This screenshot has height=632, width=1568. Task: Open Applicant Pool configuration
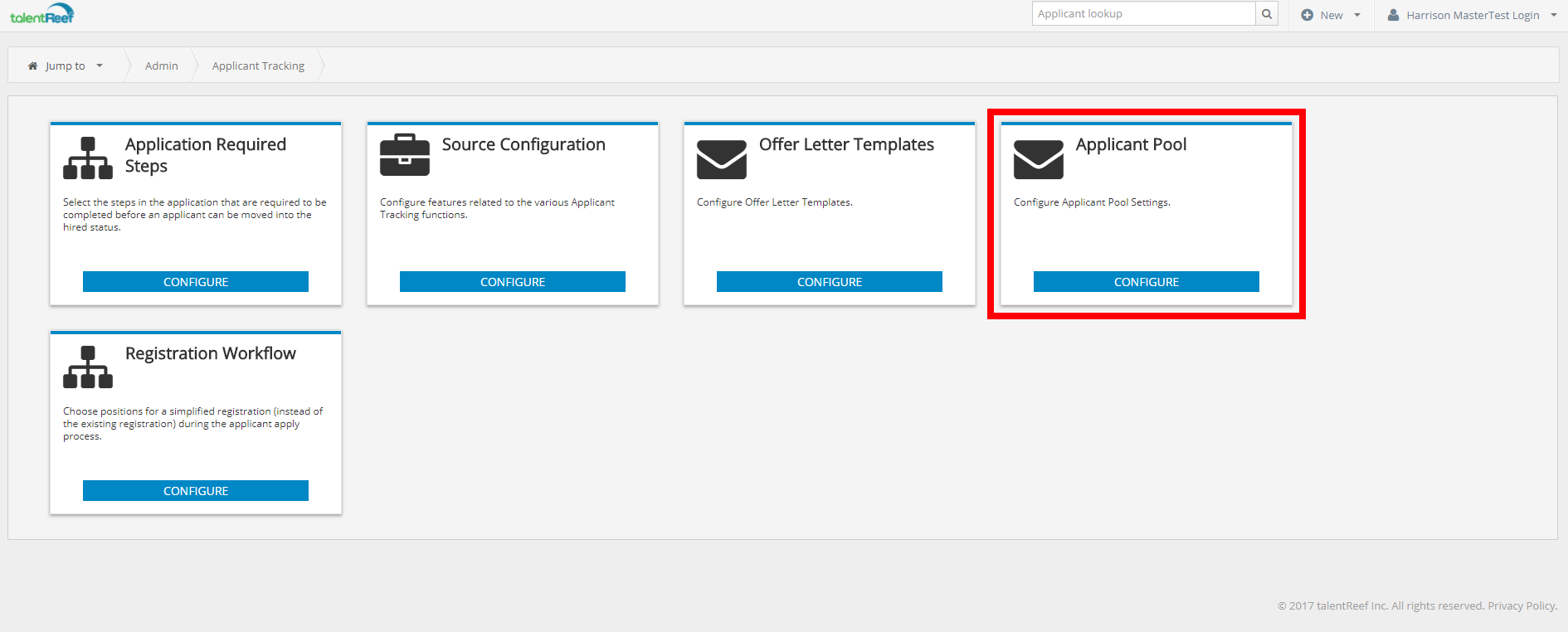point(1147,282)
